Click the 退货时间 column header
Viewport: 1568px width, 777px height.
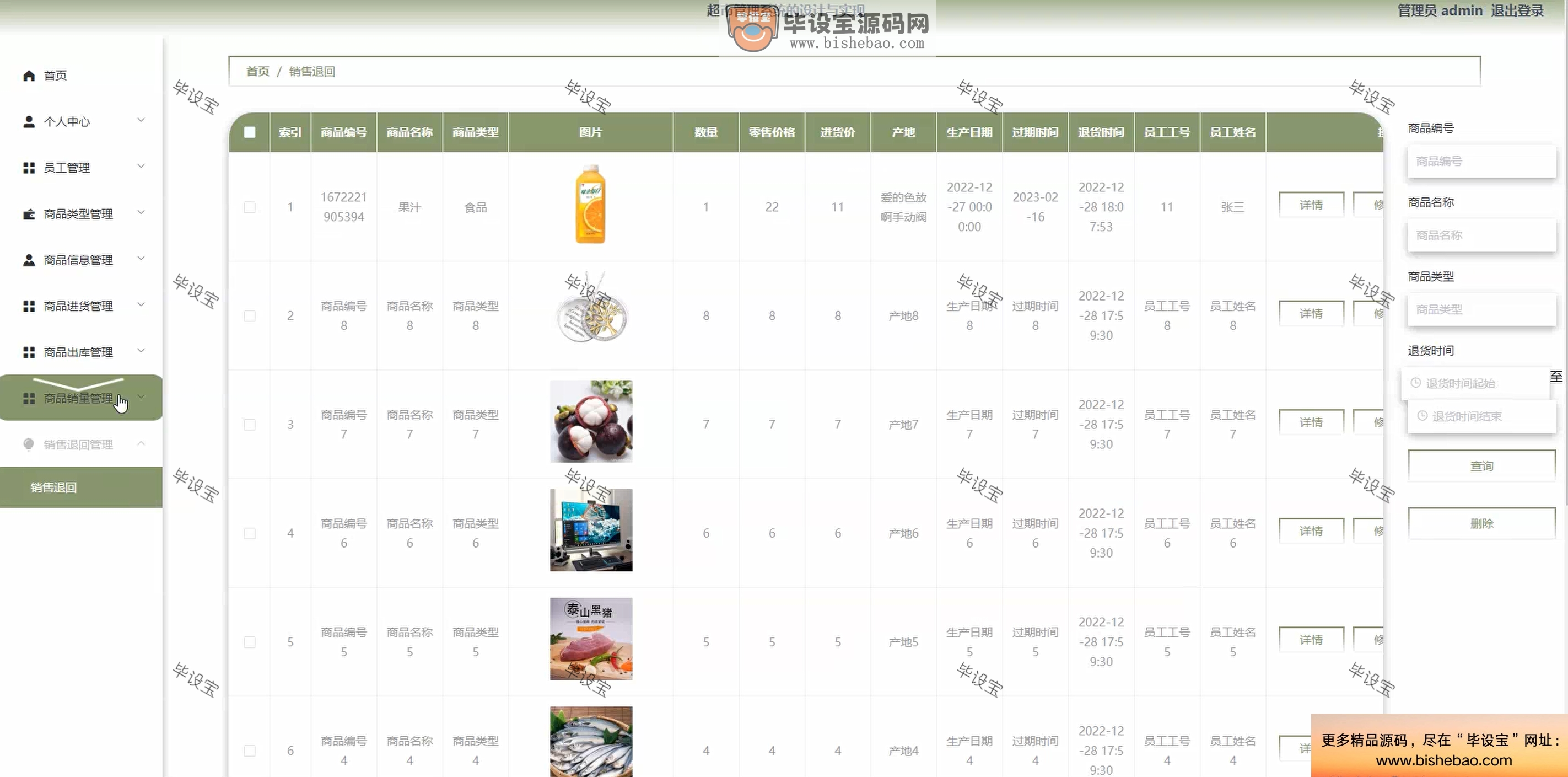point(1101,132)
